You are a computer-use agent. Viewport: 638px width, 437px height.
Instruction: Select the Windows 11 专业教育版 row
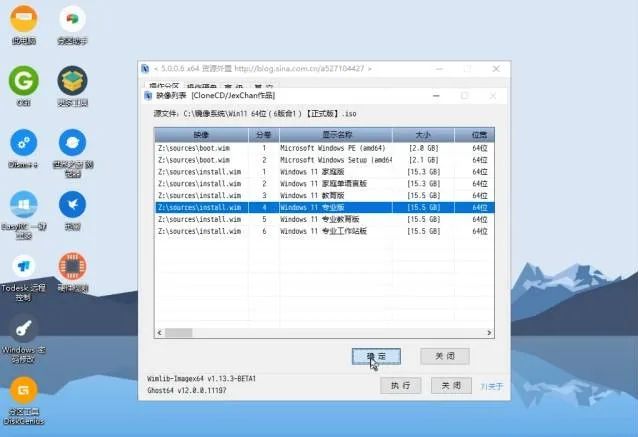pyautogui.click(x=325, y=219)
